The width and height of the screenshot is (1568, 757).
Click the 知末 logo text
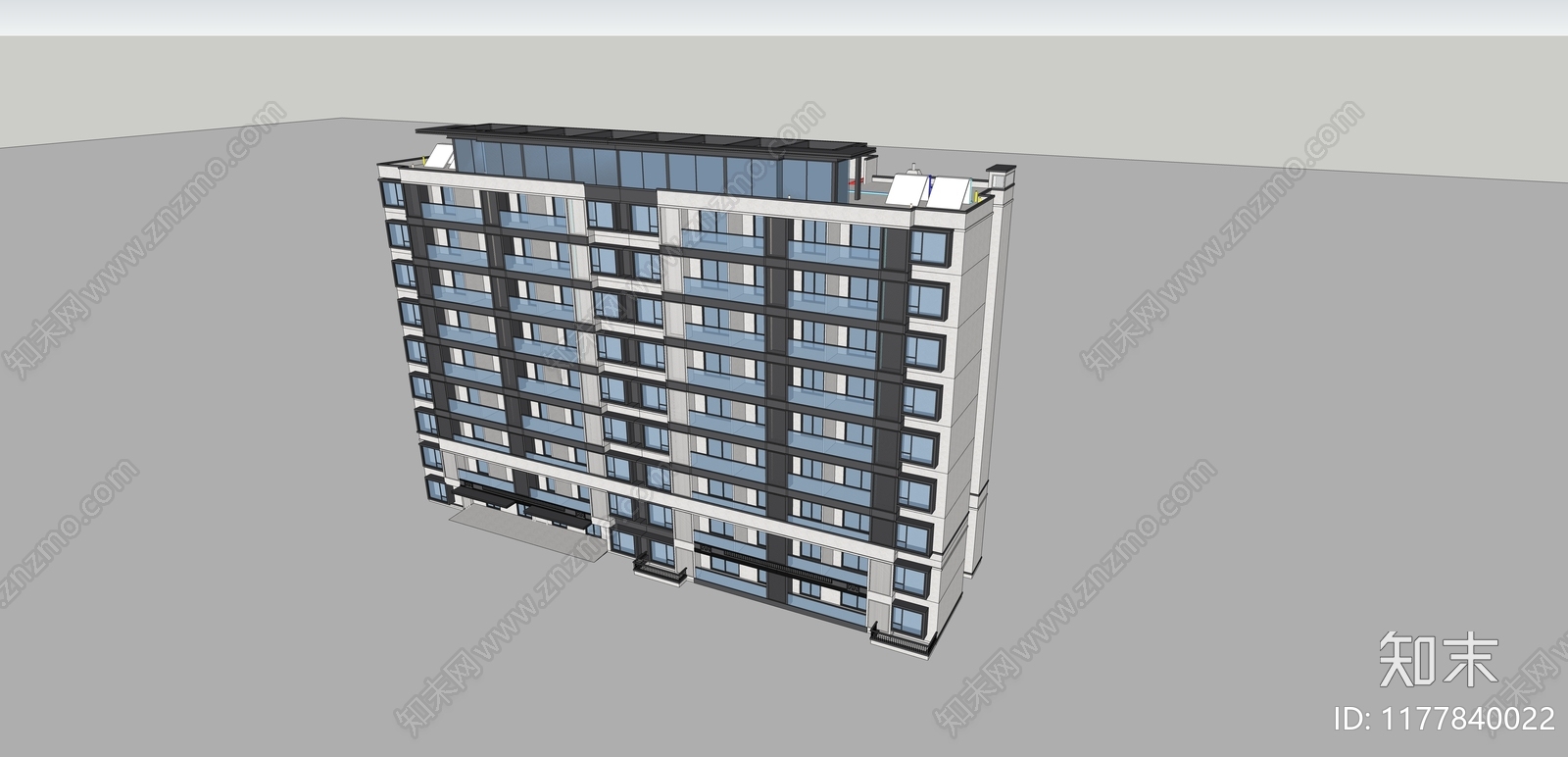[x=1439, y=659]
